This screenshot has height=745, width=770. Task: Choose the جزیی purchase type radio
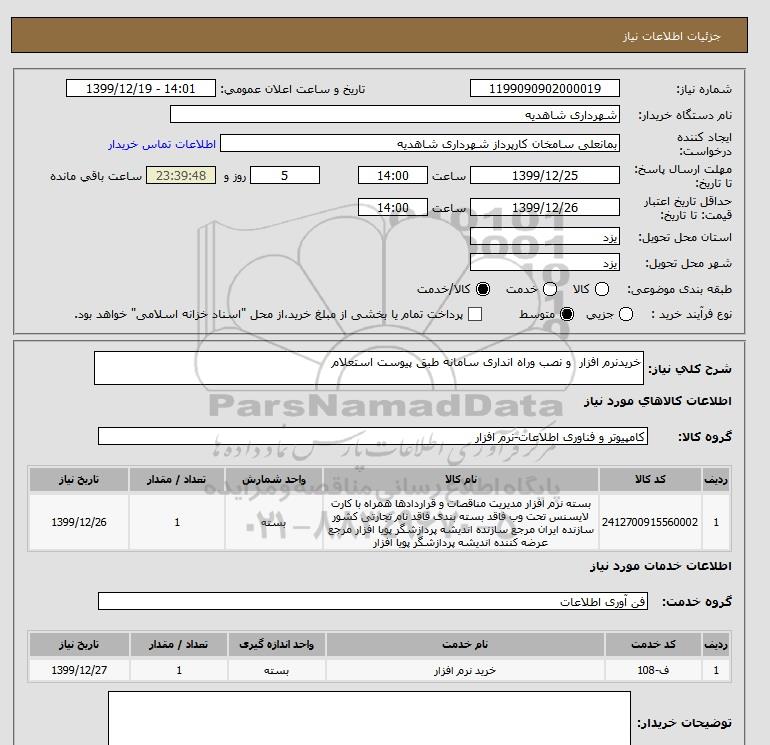tap(626, 314)
